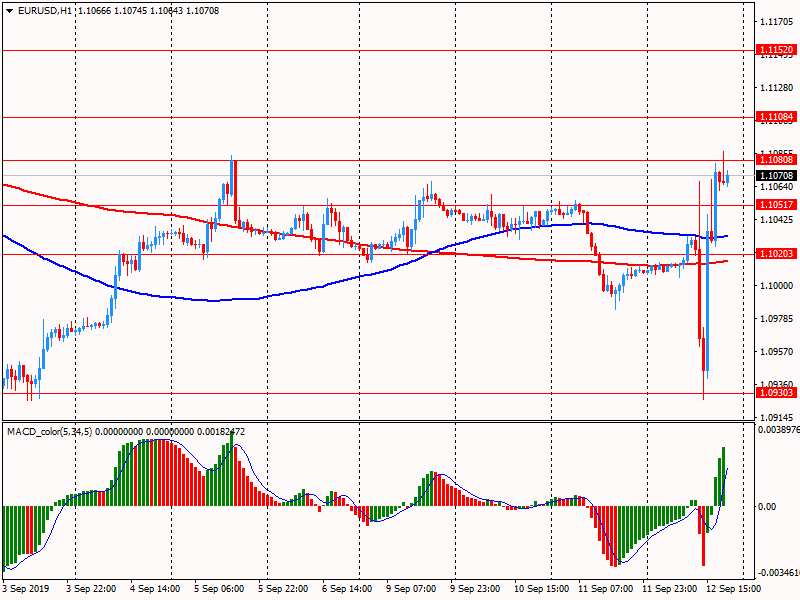Screen dimensions: 800x600
Task: Click the 10 Sep 15:00 time label
Action: (x=541, y=589)
